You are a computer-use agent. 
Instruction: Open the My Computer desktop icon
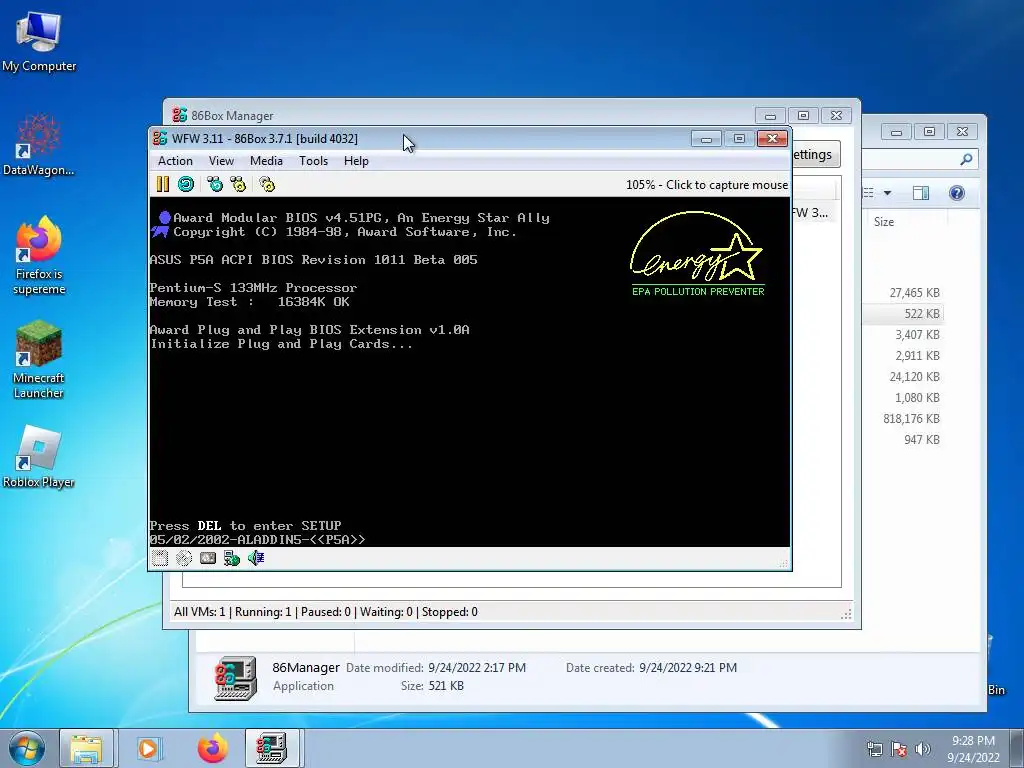point(39,41)
